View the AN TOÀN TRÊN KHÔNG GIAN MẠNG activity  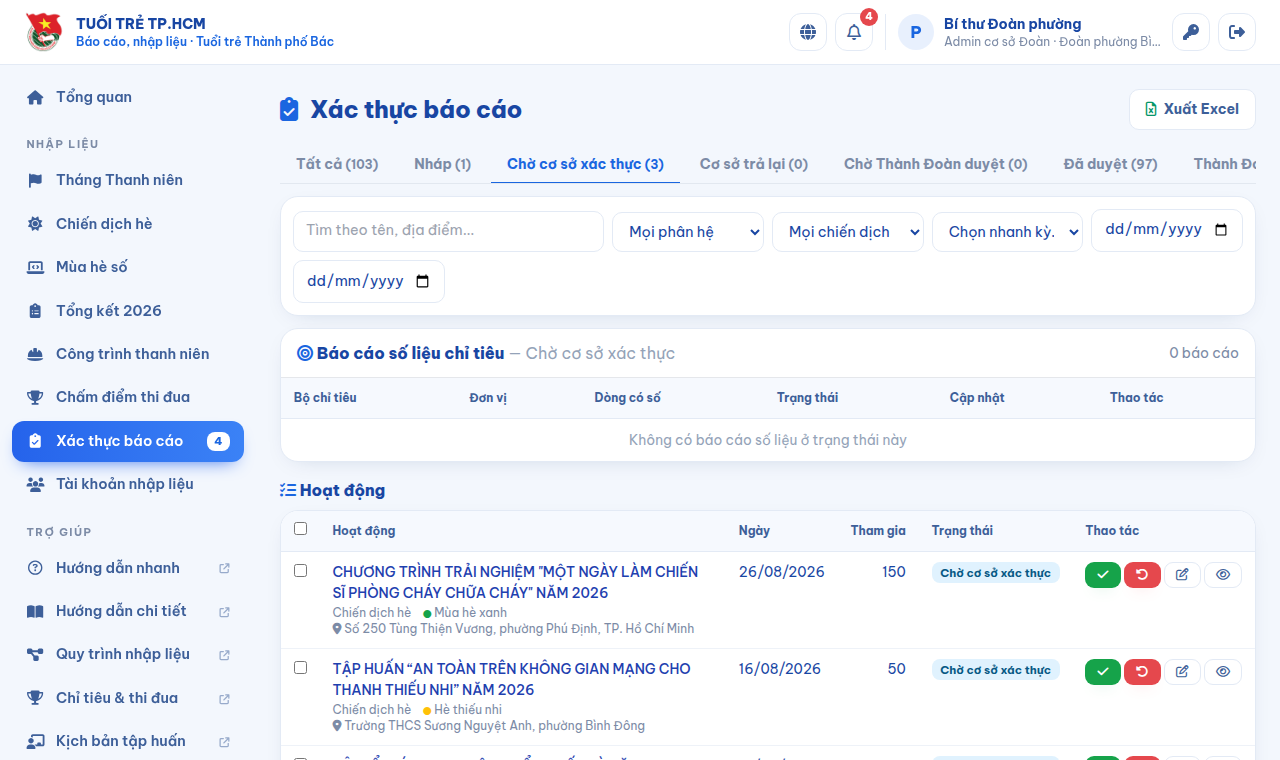coord(1223,671)
